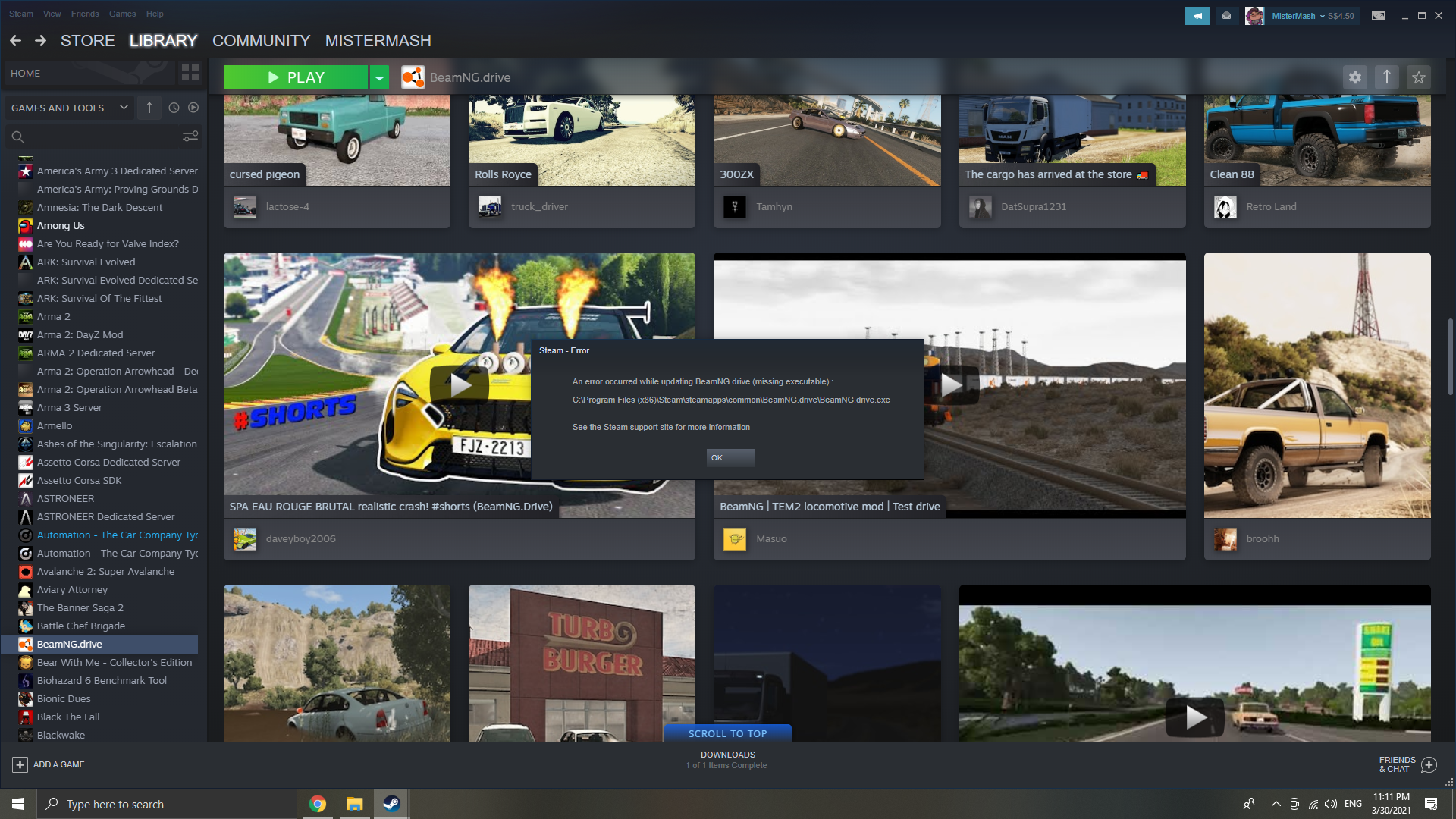1456x819 pixels.
Task: Expand the Games and Tools dropdown
Action: click(124, 108)
